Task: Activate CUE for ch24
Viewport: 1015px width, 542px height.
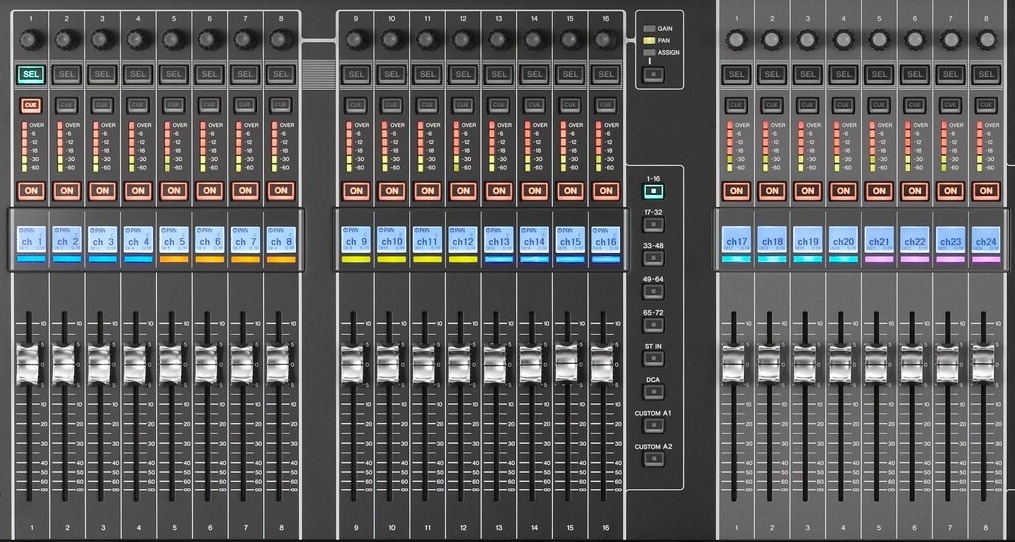Action: pos(986,104)
